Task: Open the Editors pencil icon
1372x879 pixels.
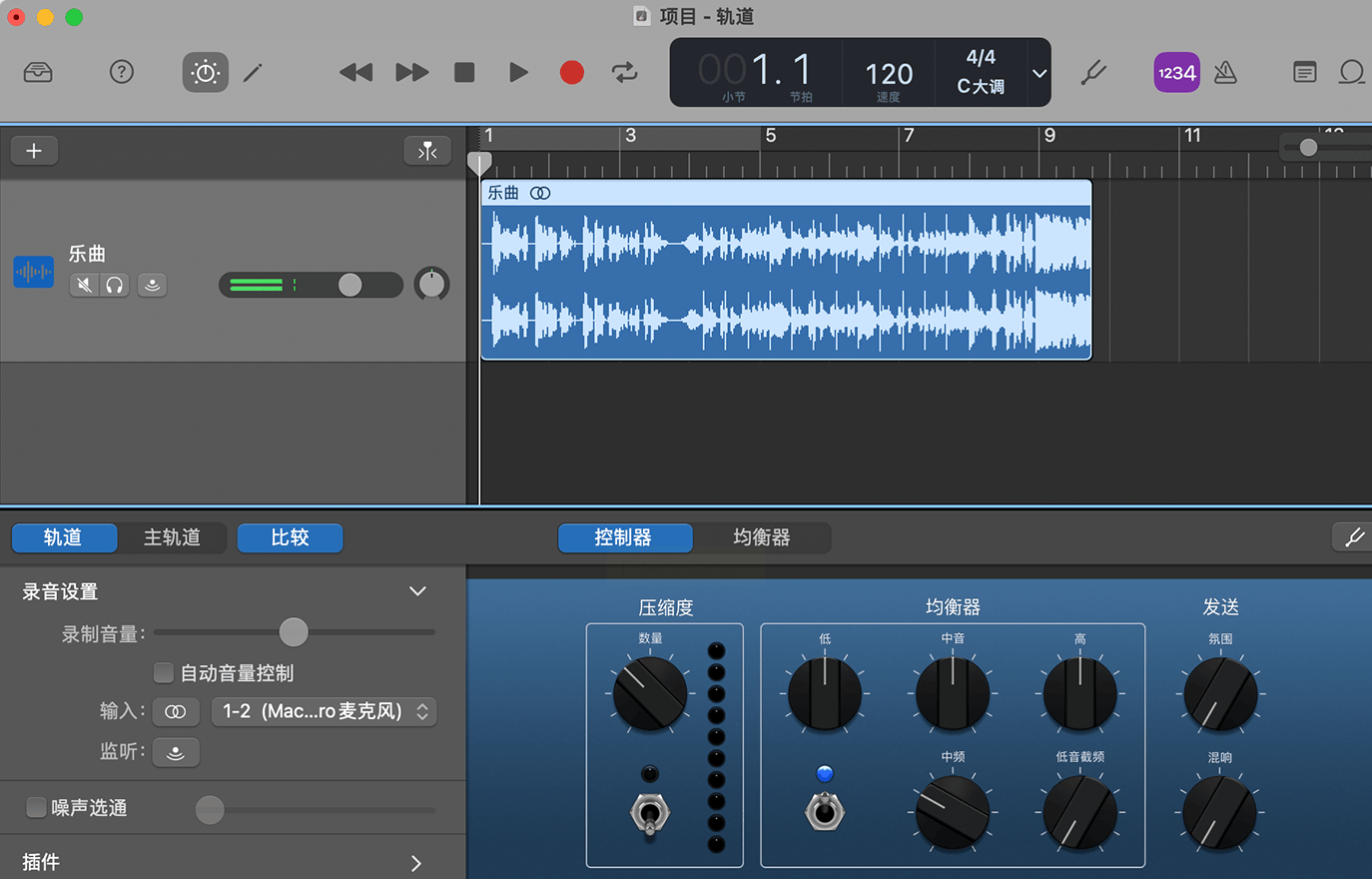Action: (x=253, y=72)
